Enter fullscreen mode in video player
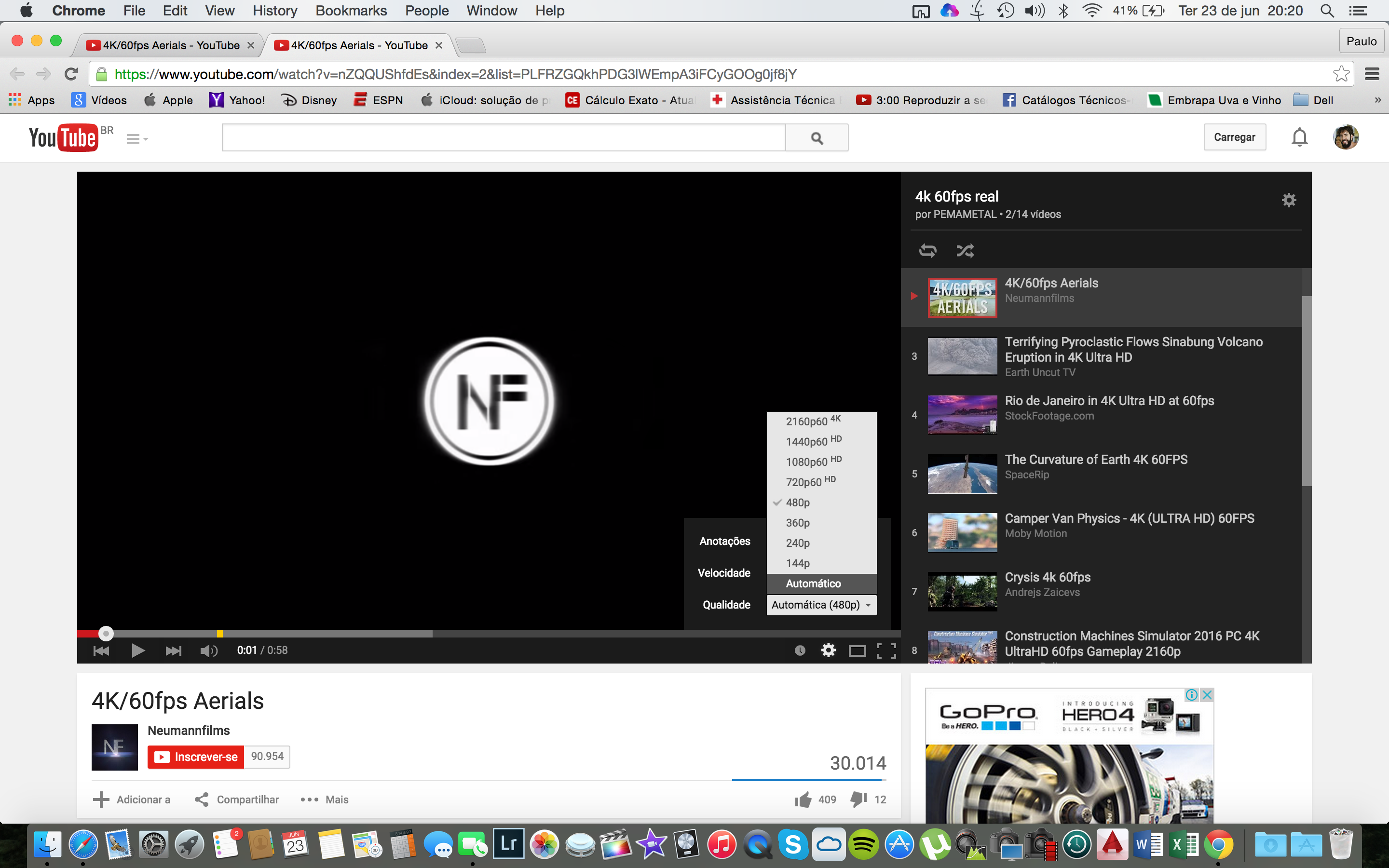The width and height of the screenshot is (1389, 868). pyautogui.click(x=886, y=650)
